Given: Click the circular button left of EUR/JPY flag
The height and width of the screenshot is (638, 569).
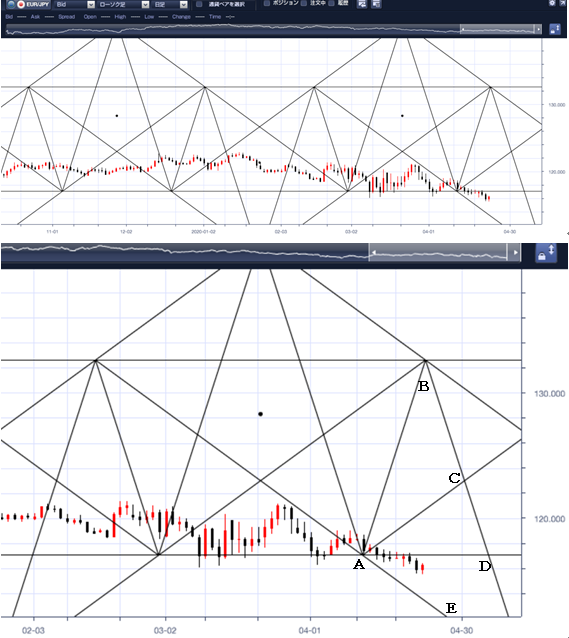Looking at the screenshot, I should click(x=11, y=4).
